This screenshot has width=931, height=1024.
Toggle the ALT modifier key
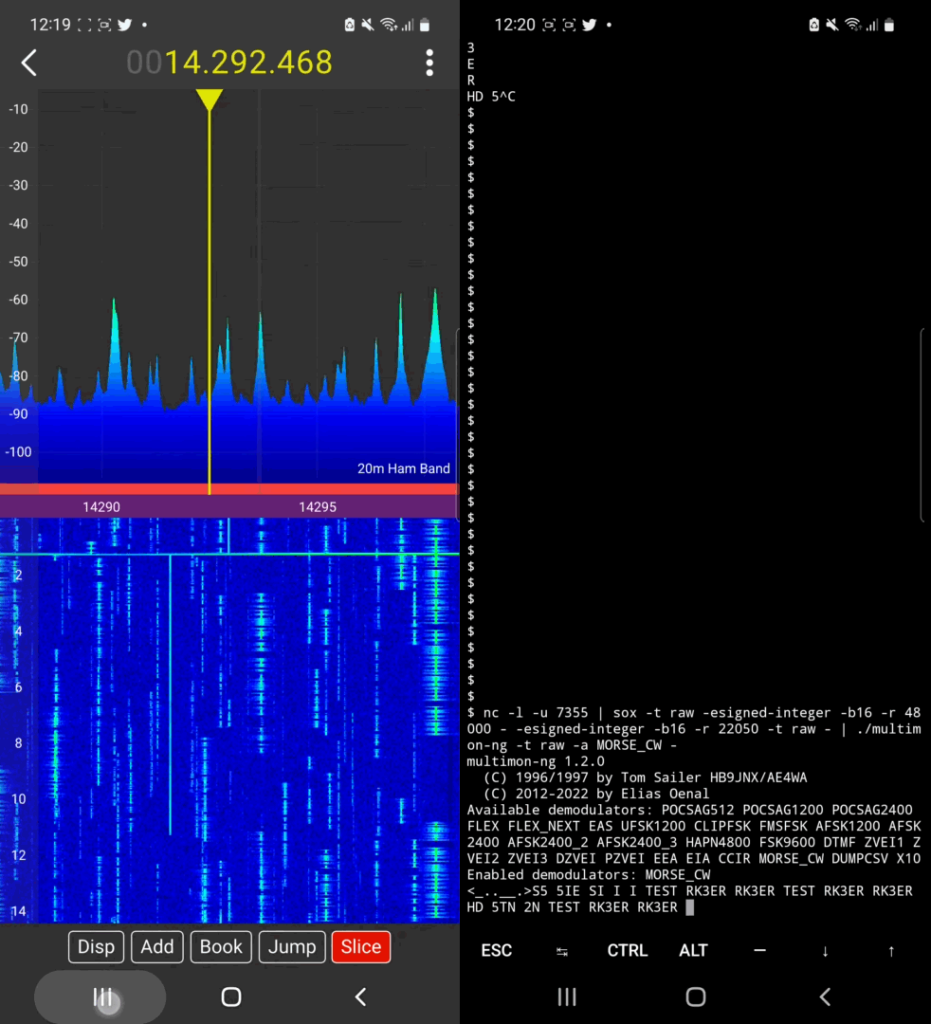(693, 950)
